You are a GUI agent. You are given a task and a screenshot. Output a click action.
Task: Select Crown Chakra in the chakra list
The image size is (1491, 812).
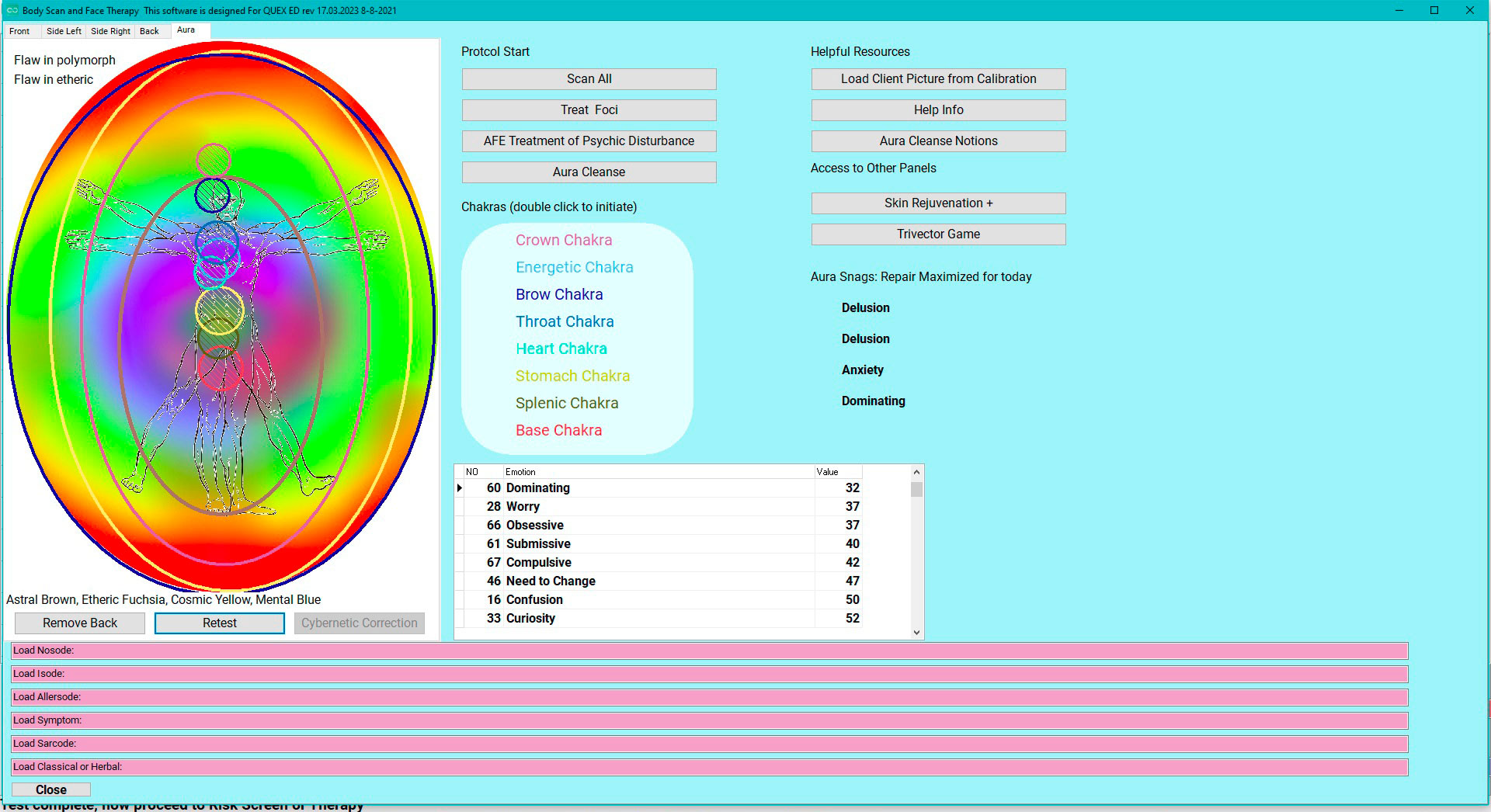coord(564,241)
